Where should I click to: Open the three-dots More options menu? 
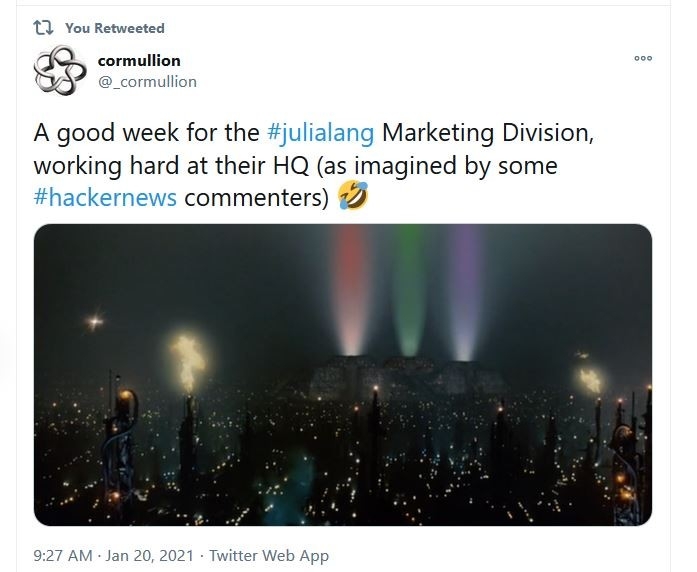(x=643, y=58)
